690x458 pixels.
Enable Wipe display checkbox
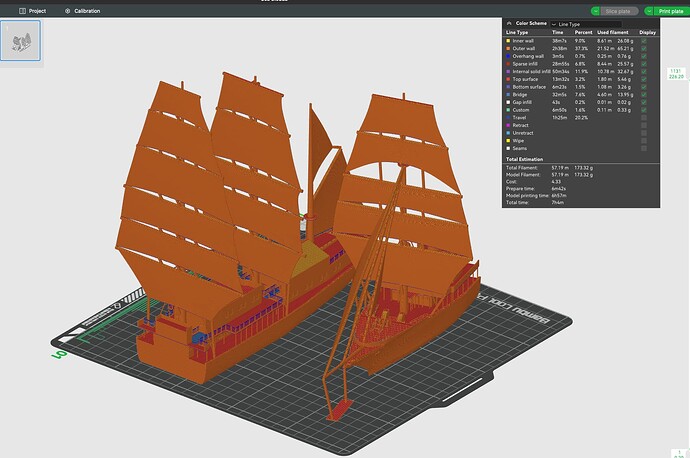click(x=644, y=141)
